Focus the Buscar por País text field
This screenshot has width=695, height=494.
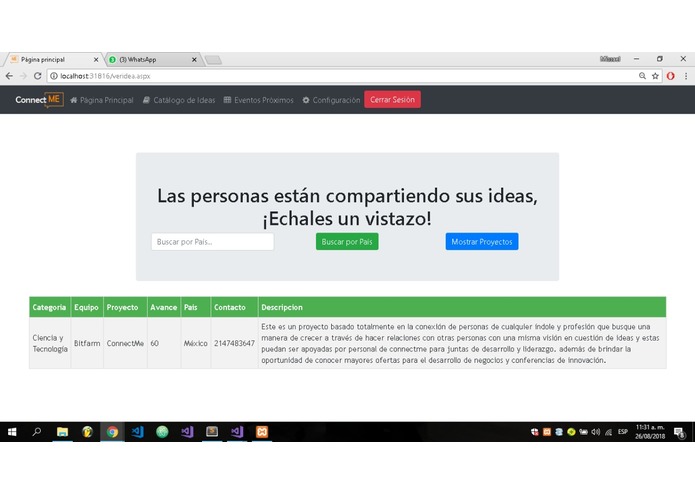pos(212,242)
